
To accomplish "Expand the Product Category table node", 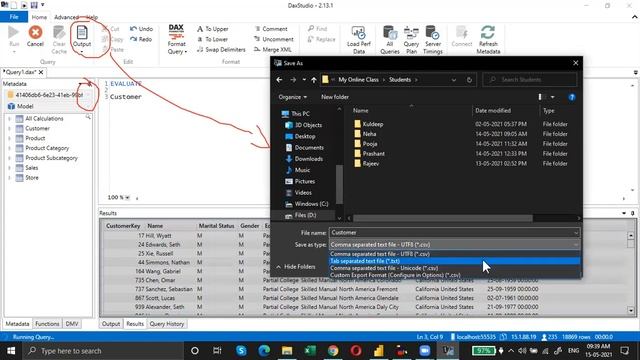I will pos(9,148).
